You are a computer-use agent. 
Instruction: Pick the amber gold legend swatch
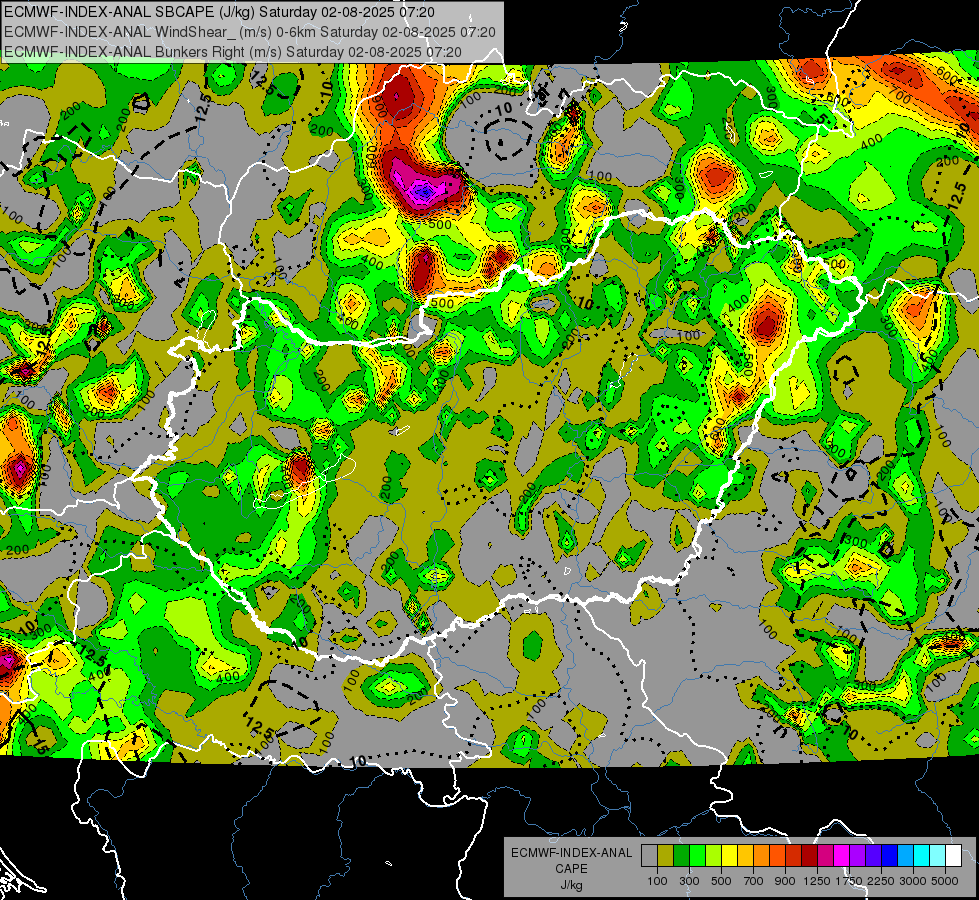(745, 855)
